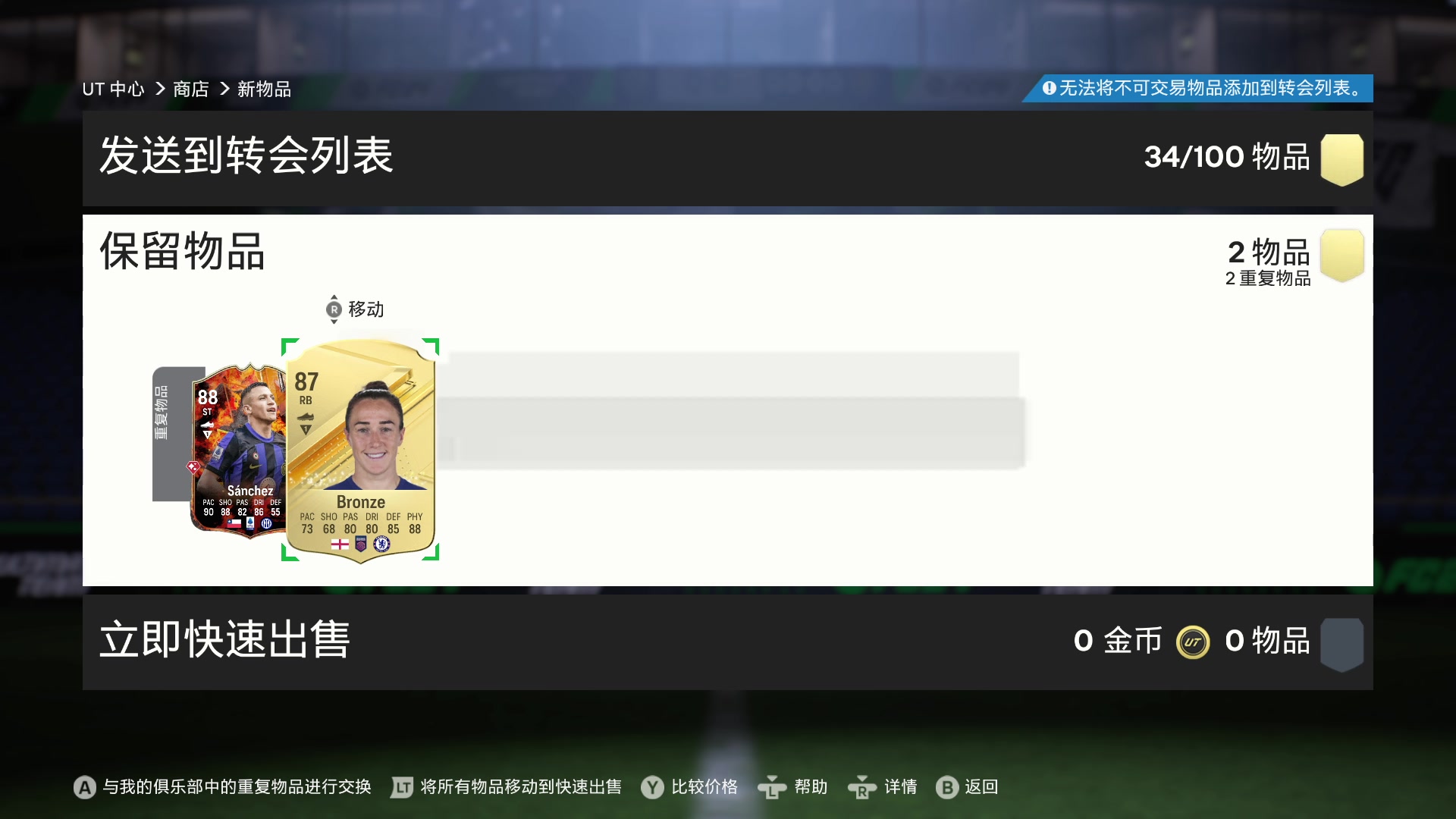Click the gold card icon in transfer list row
This screenshot has height=819, width=1456.
click(1342, 159)
